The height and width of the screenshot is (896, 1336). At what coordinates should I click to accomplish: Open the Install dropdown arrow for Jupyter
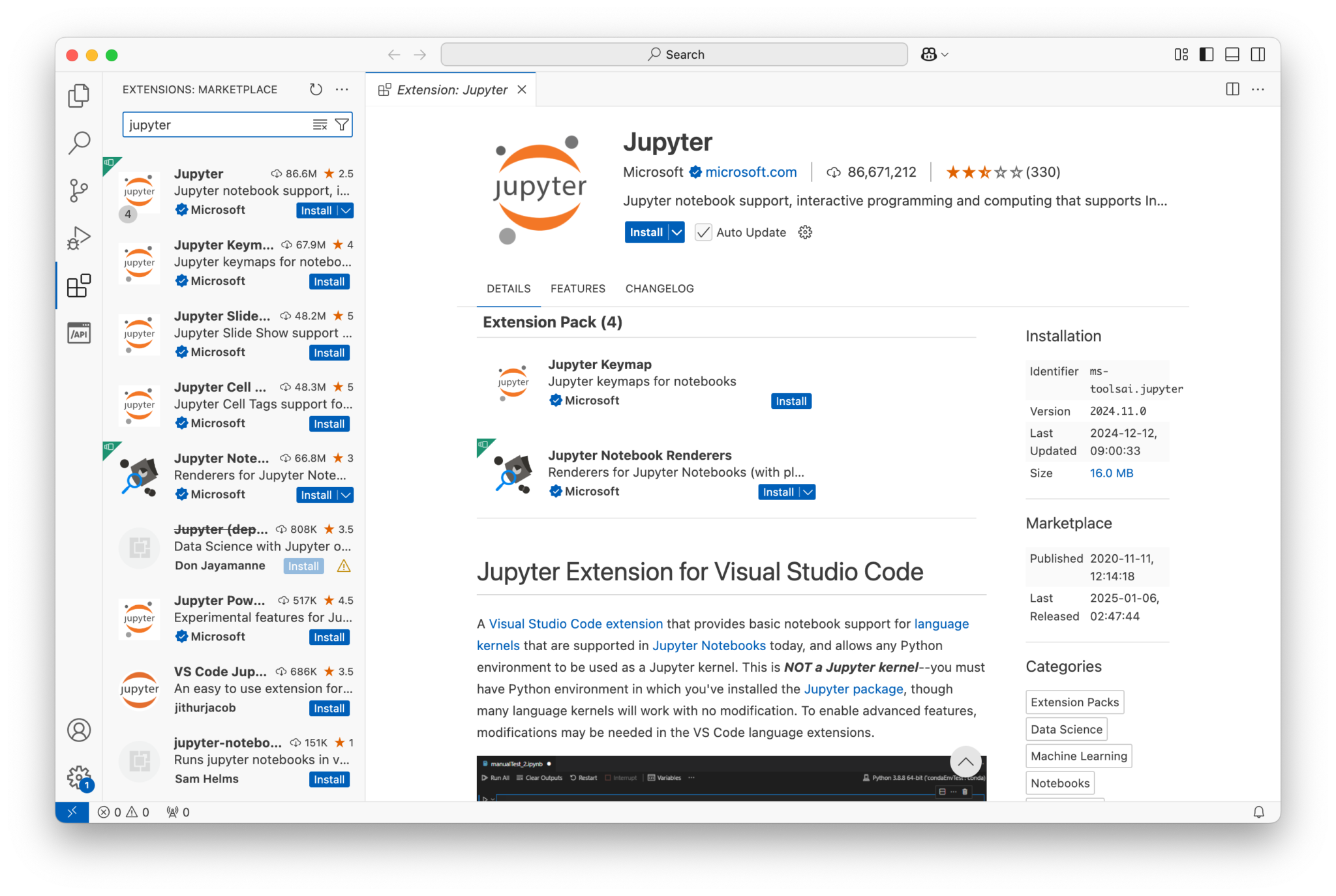click(x=676, y=232)
